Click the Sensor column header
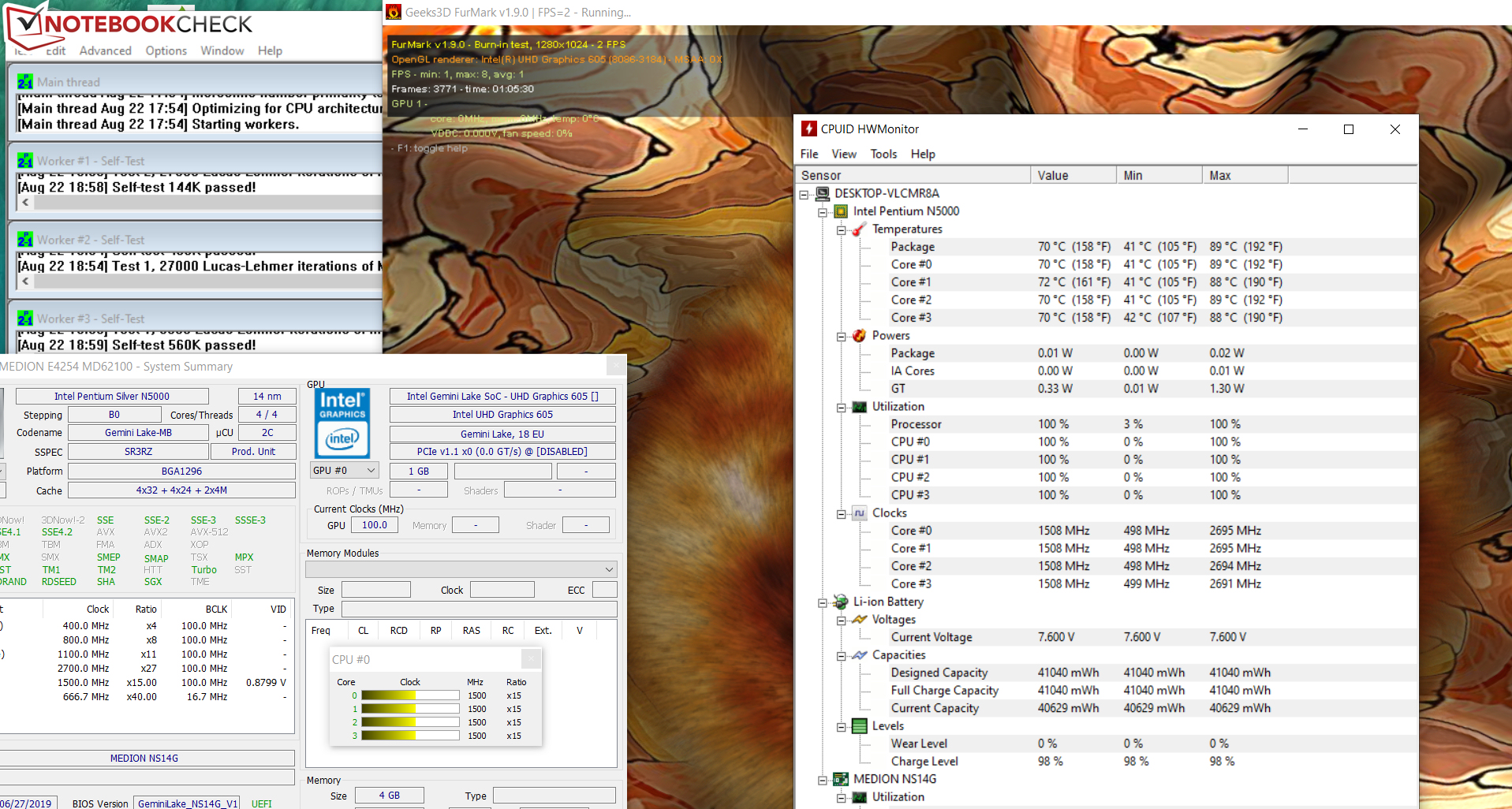The height and width of the screenshot is (809, 1512). click(914, 175)
